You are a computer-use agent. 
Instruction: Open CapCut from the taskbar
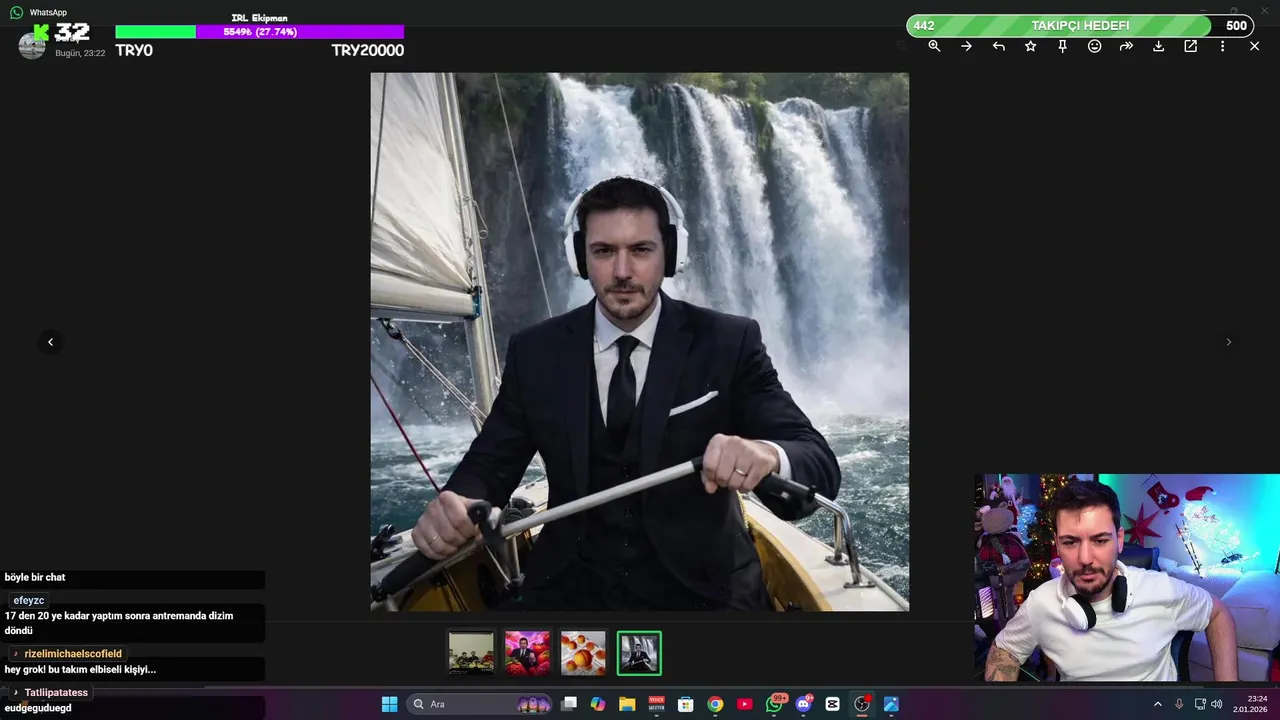click(x=833, y=704)
